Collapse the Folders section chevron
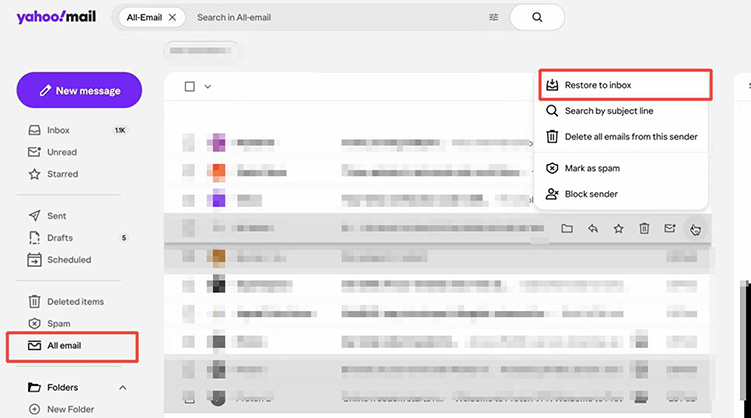The height and width of the screenshot is (418, 751). click(x=123, y=388)
